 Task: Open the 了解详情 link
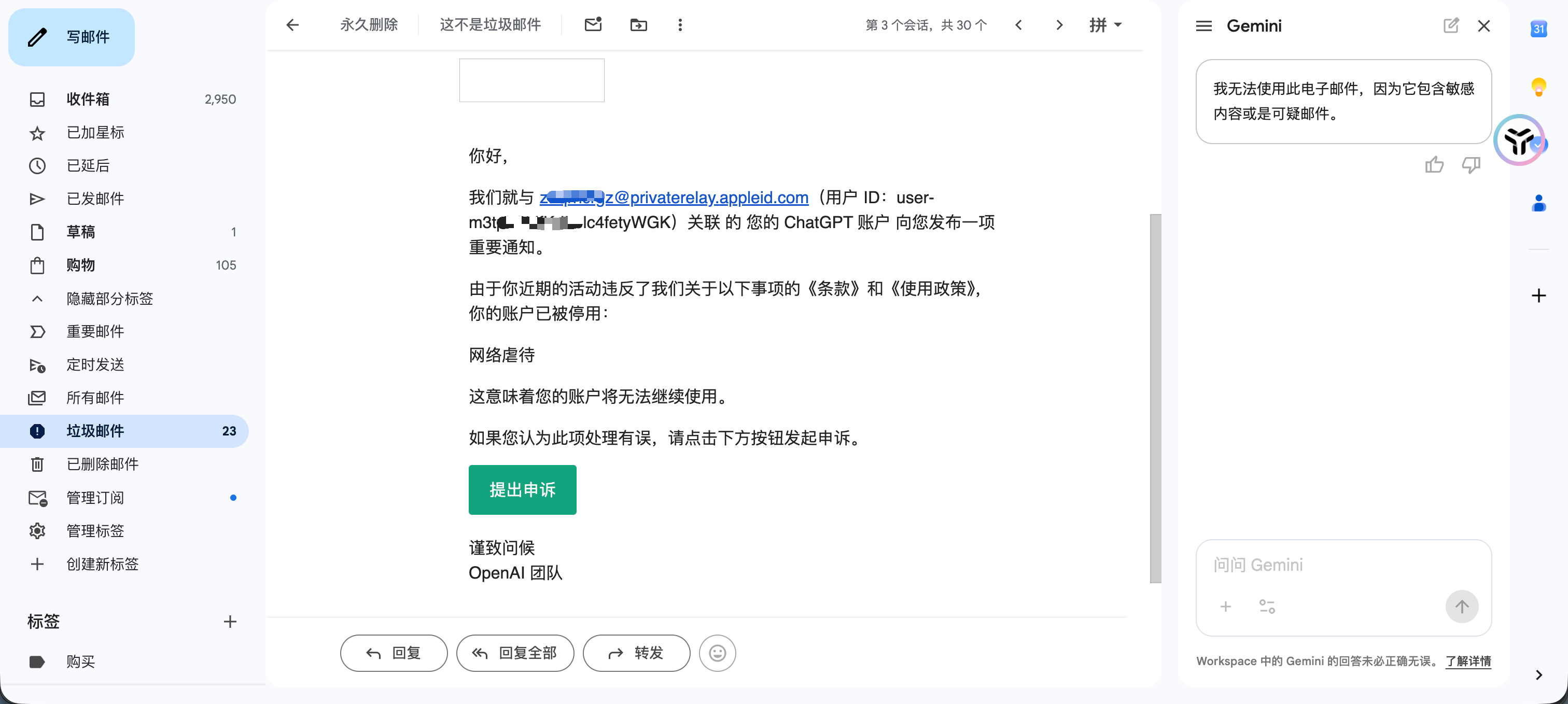click(1468, 661)
